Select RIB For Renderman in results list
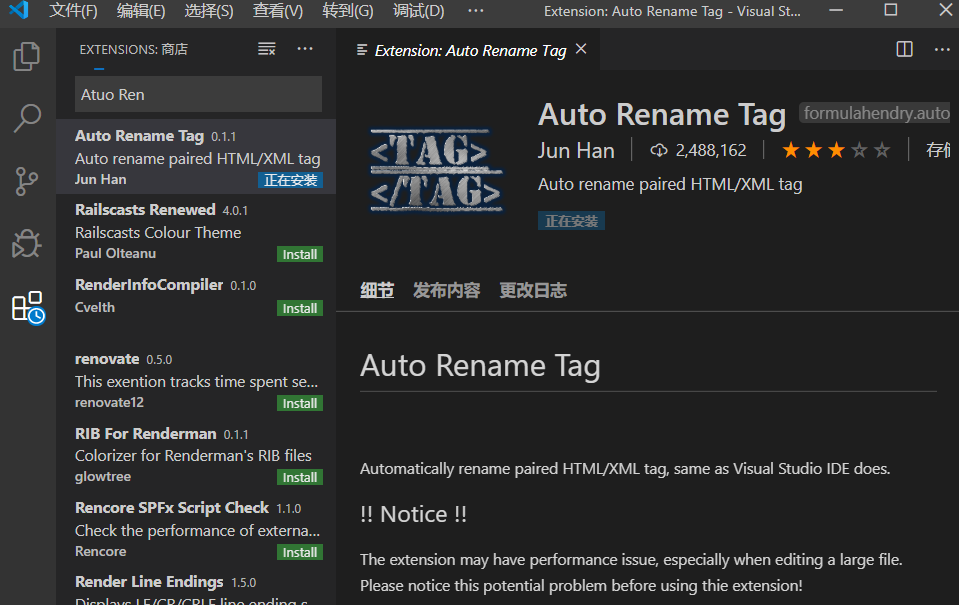The width and height of the screenshot is (959, 605). 196,455
